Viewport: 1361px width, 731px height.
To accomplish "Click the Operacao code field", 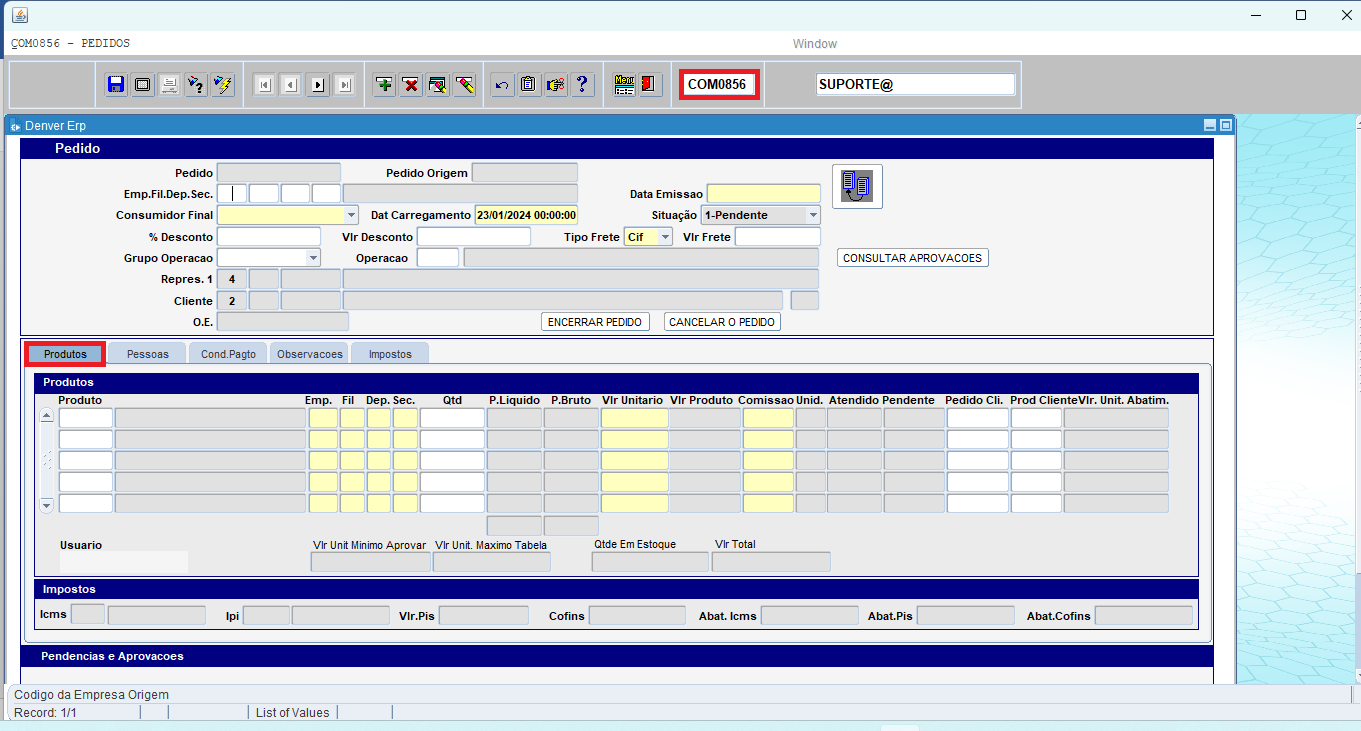I will [x=438, y=258].
